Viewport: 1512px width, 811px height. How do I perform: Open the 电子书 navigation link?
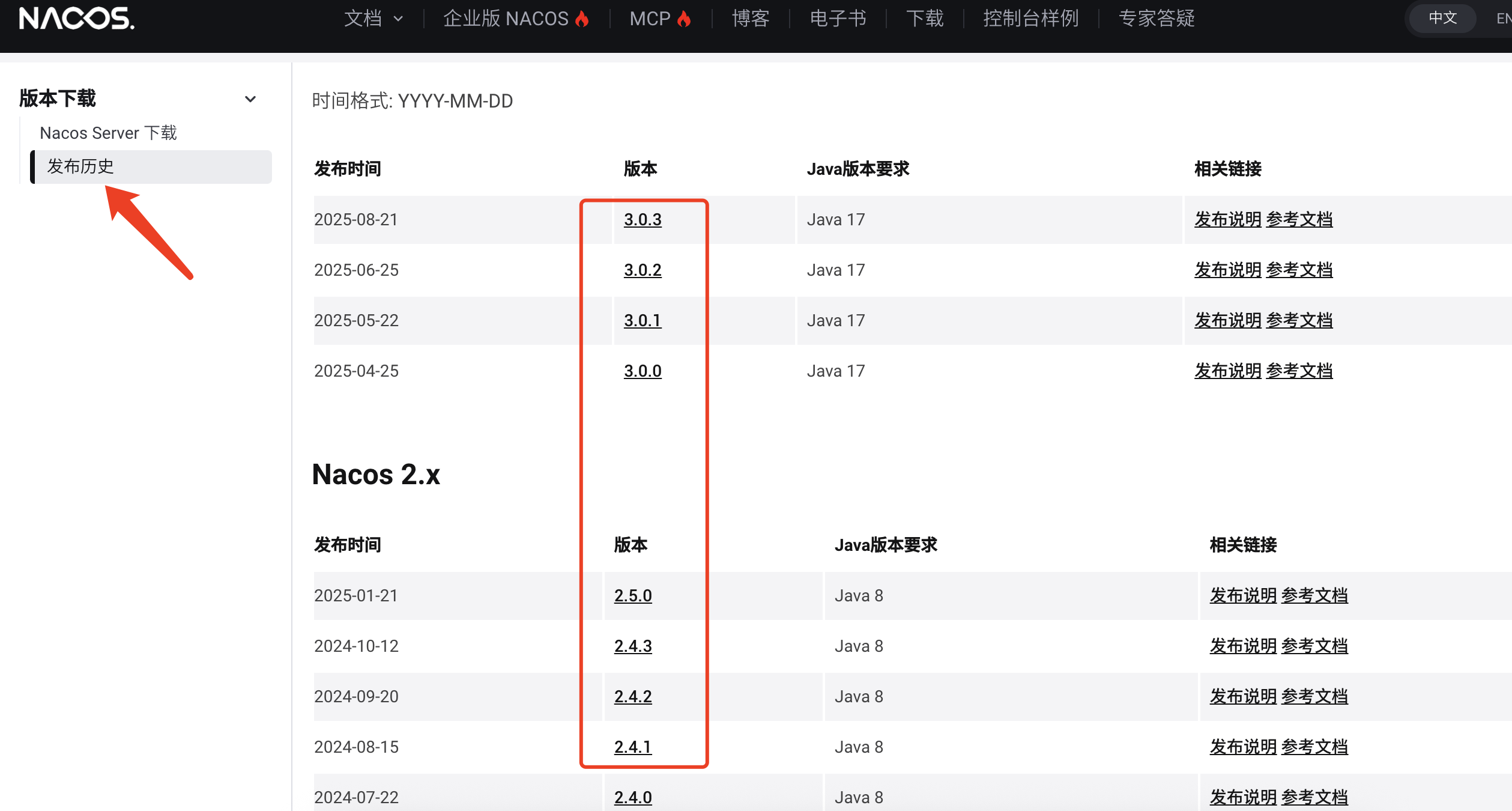point(837,18)
